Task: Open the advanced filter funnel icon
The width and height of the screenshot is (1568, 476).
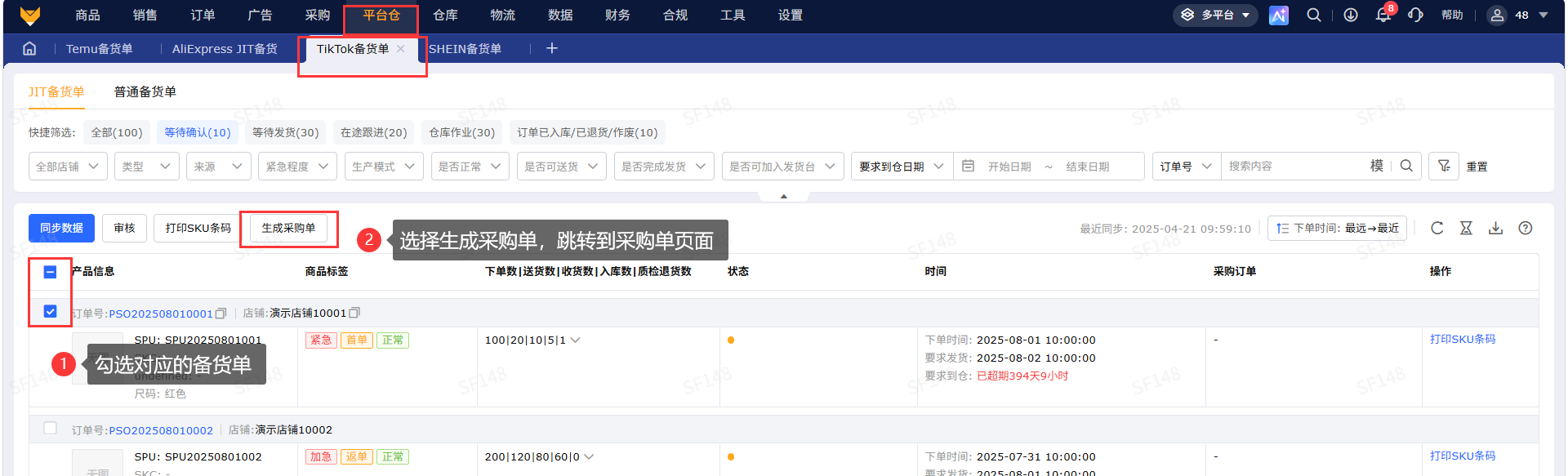Action: (1444, 166)
